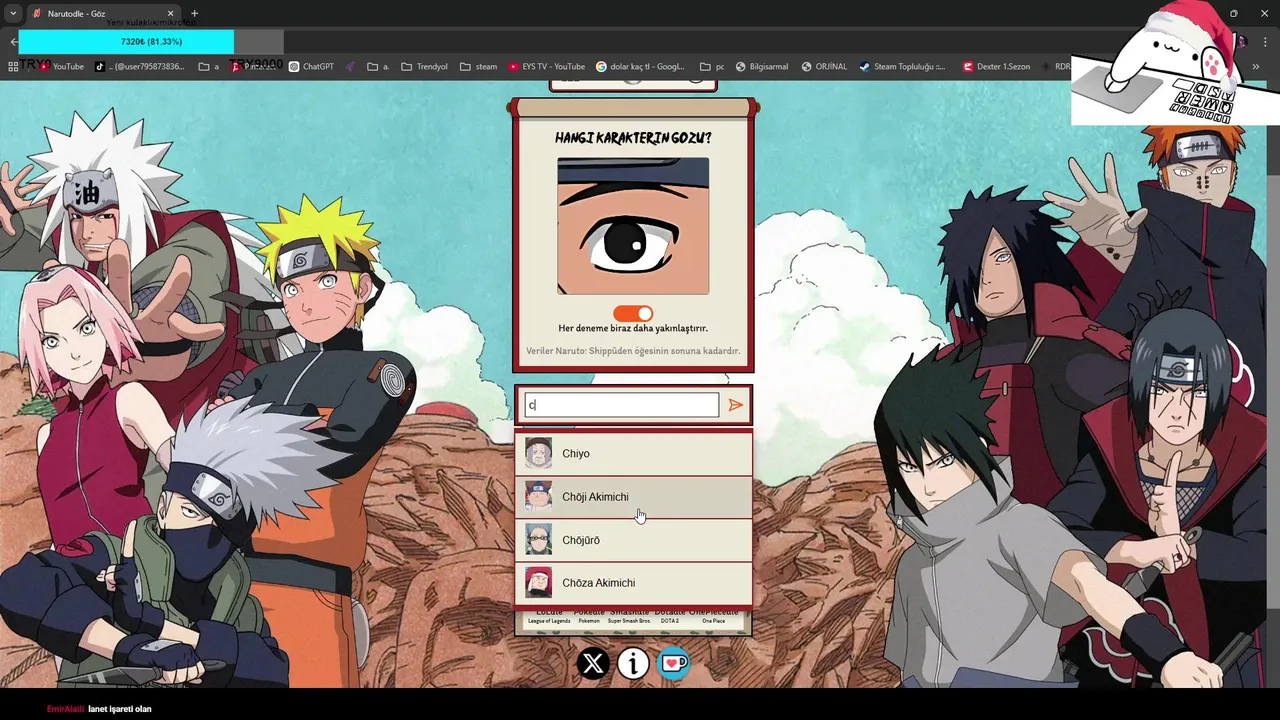Open the 'a' bookmarks folder
The image size is (1280, 720).
click(209, 67)
